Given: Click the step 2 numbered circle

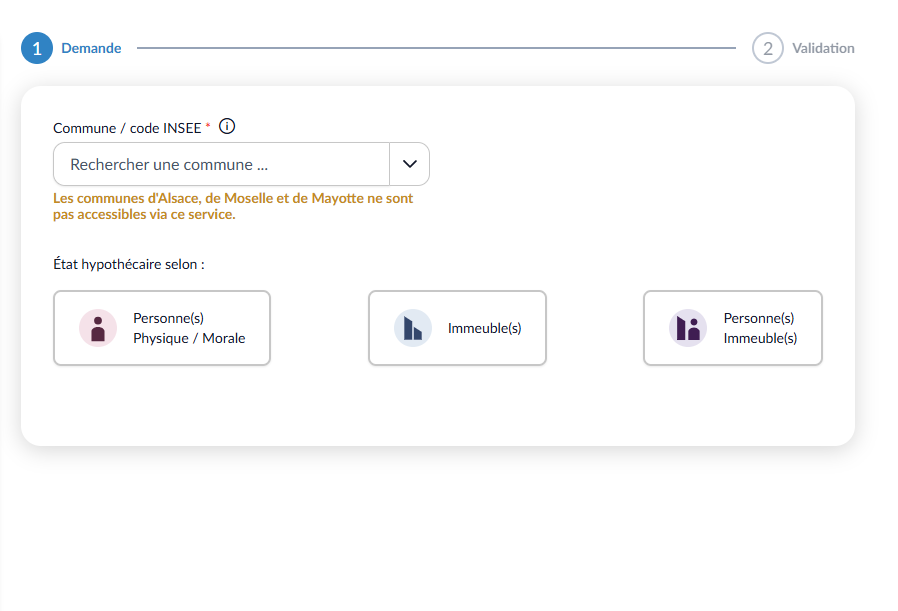Looking at the screenshot, I should (767, 48).
